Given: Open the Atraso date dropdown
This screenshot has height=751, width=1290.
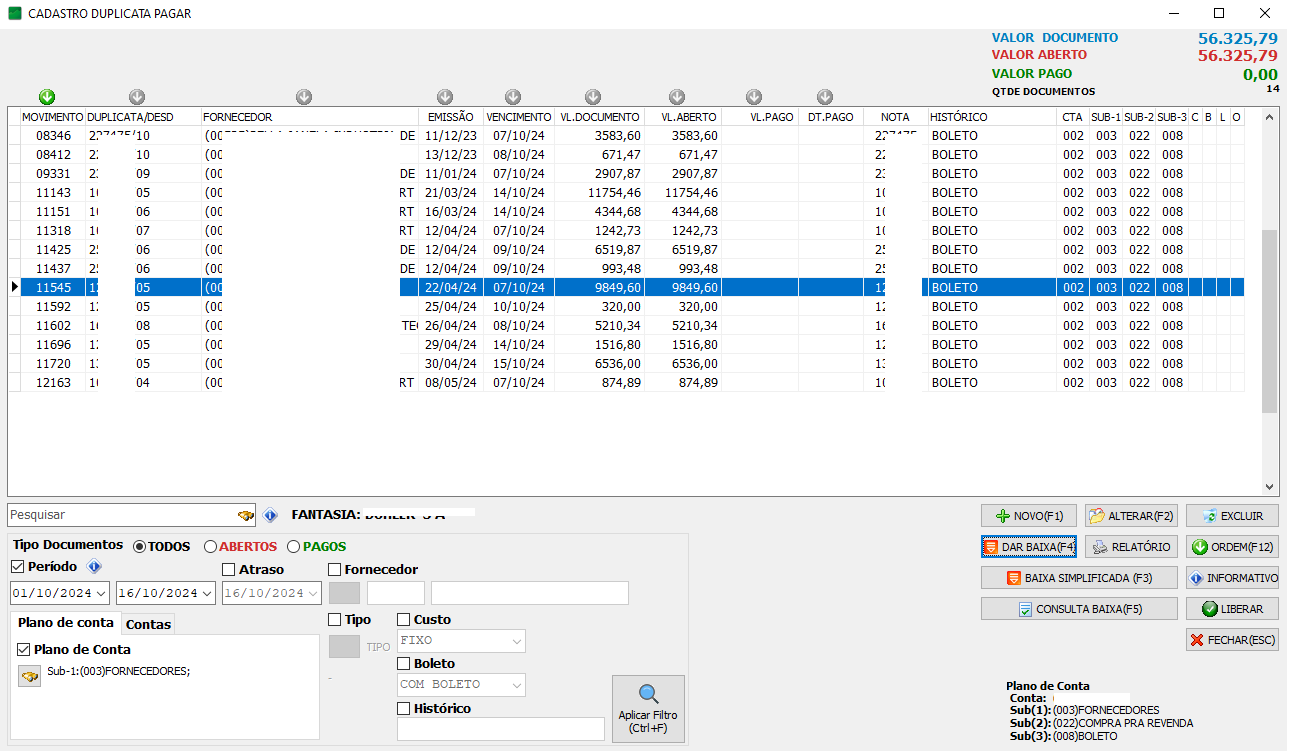Looking at the screenshot, I should coord(313,593).
